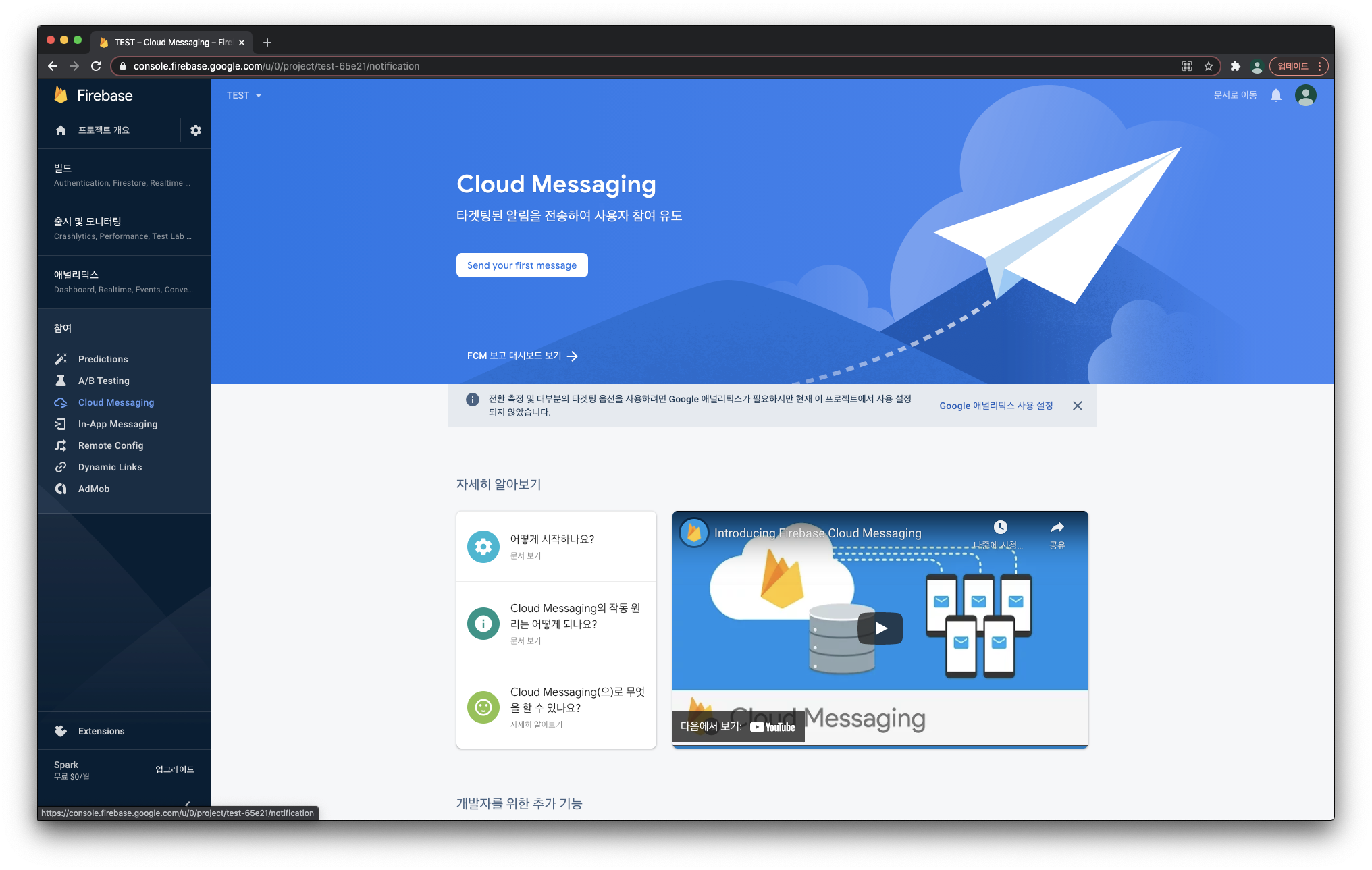Expand the 빌드 section in sidebar
The image size is (1372, 870).
pyautogui.click(x=124, y=175)
